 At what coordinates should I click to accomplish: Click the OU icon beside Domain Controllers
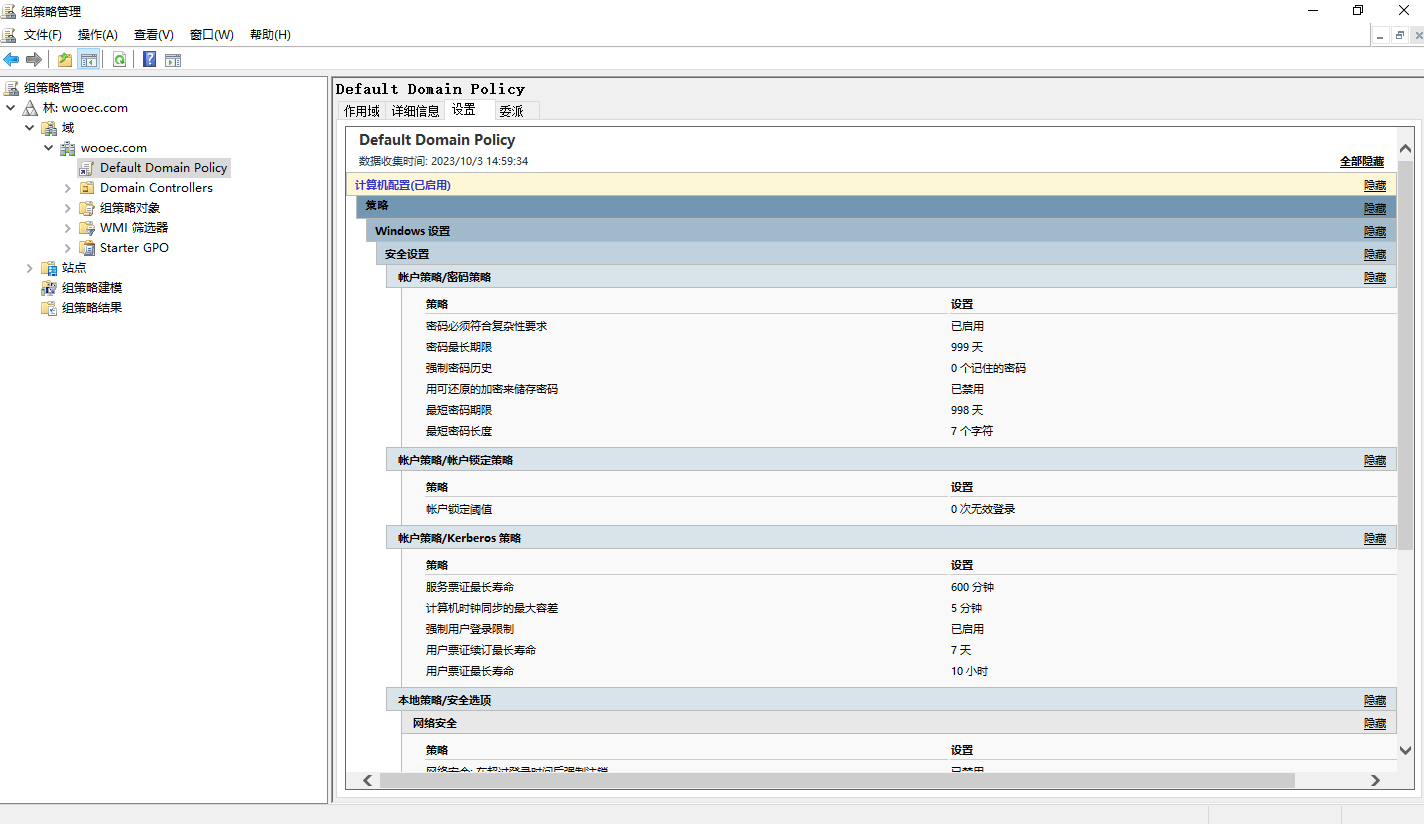pos(87,187)
